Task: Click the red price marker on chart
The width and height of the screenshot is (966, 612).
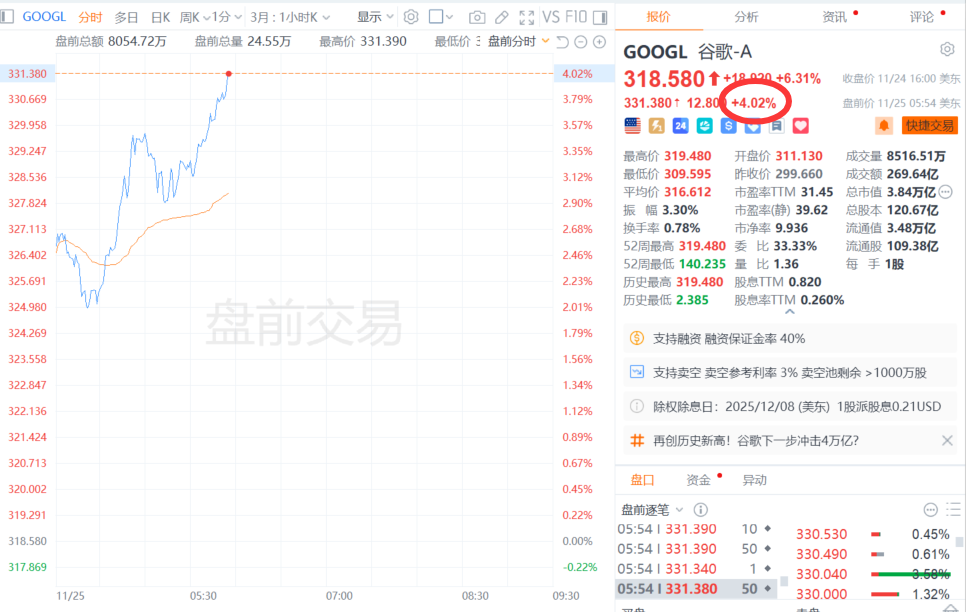Action: tap(229, 74)
